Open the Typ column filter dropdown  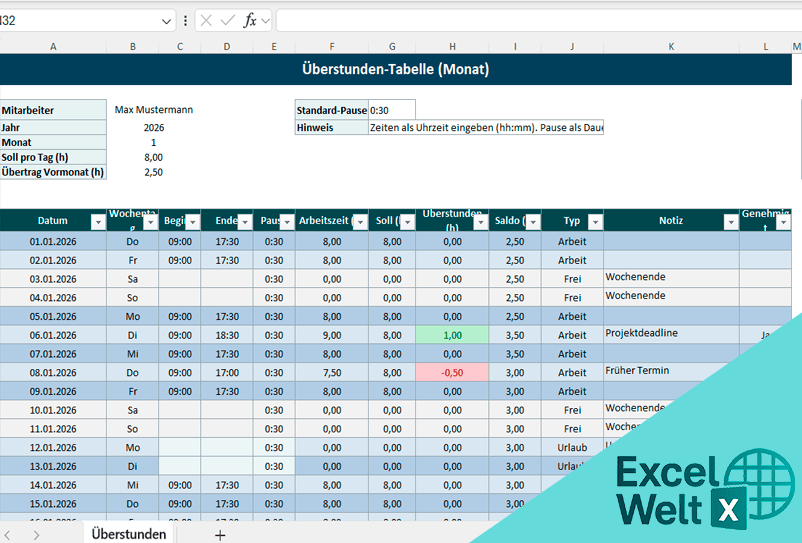pos(595,222)
